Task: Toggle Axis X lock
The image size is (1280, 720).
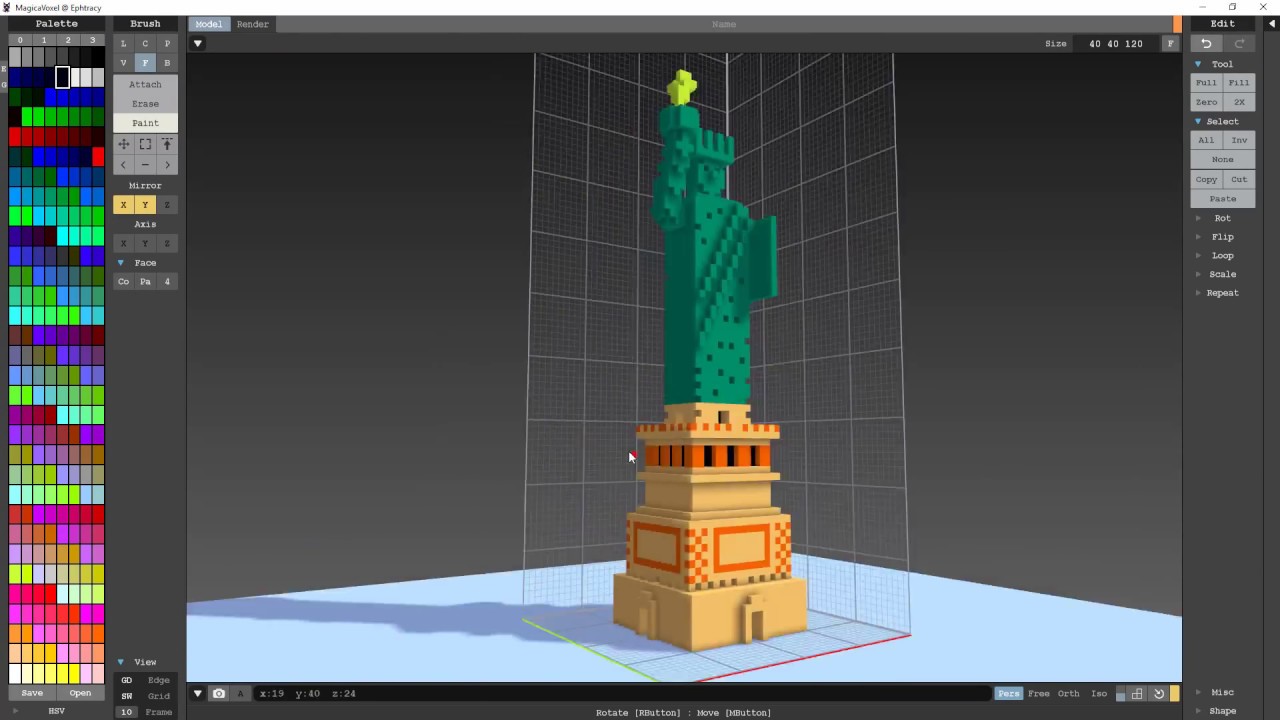Action: [x=123, y=243]
